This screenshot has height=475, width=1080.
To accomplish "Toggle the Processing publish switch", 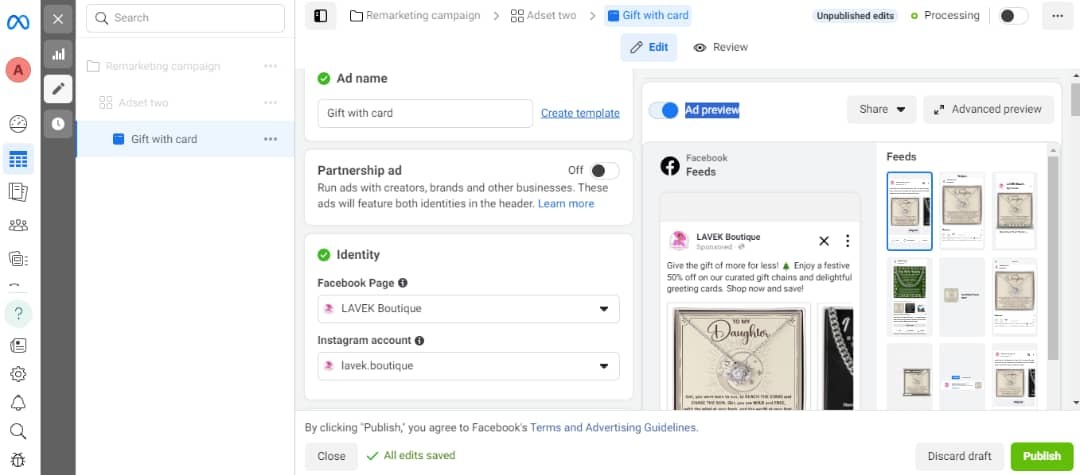I will click(1012, 16).
